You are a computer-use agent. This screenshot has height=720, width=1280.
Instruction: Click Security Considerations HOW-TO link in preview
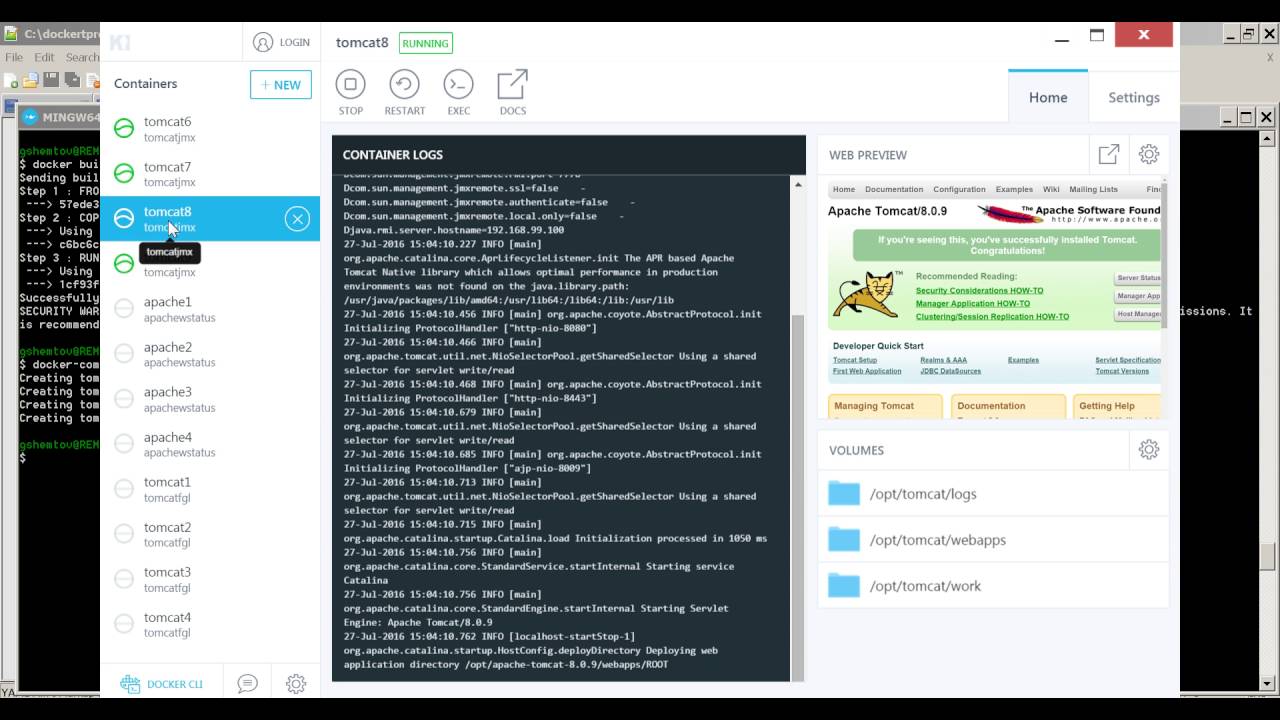click(x=979, y=291)
